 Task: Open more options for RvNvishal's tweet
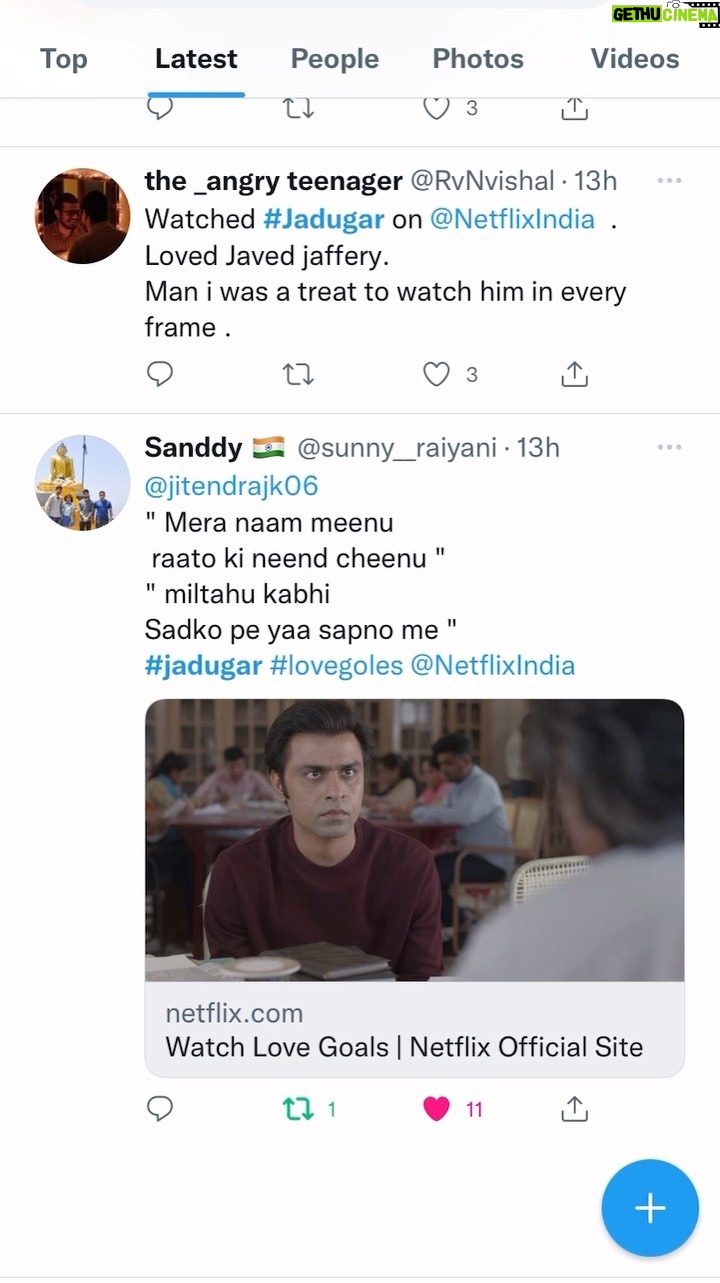669,181
